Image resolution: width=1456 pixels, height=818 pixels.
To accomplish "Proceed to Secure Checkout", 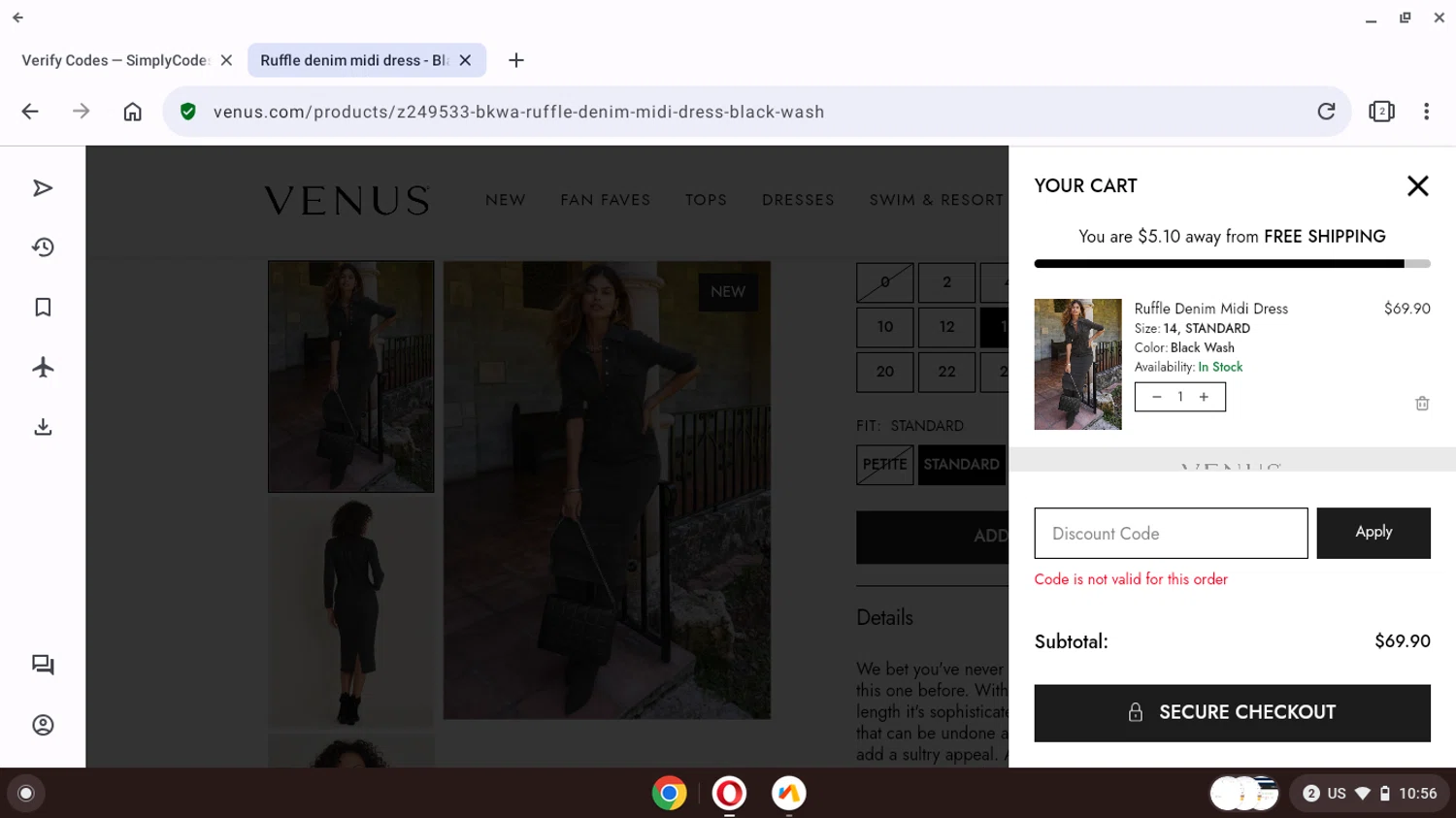I will 1232,713.
